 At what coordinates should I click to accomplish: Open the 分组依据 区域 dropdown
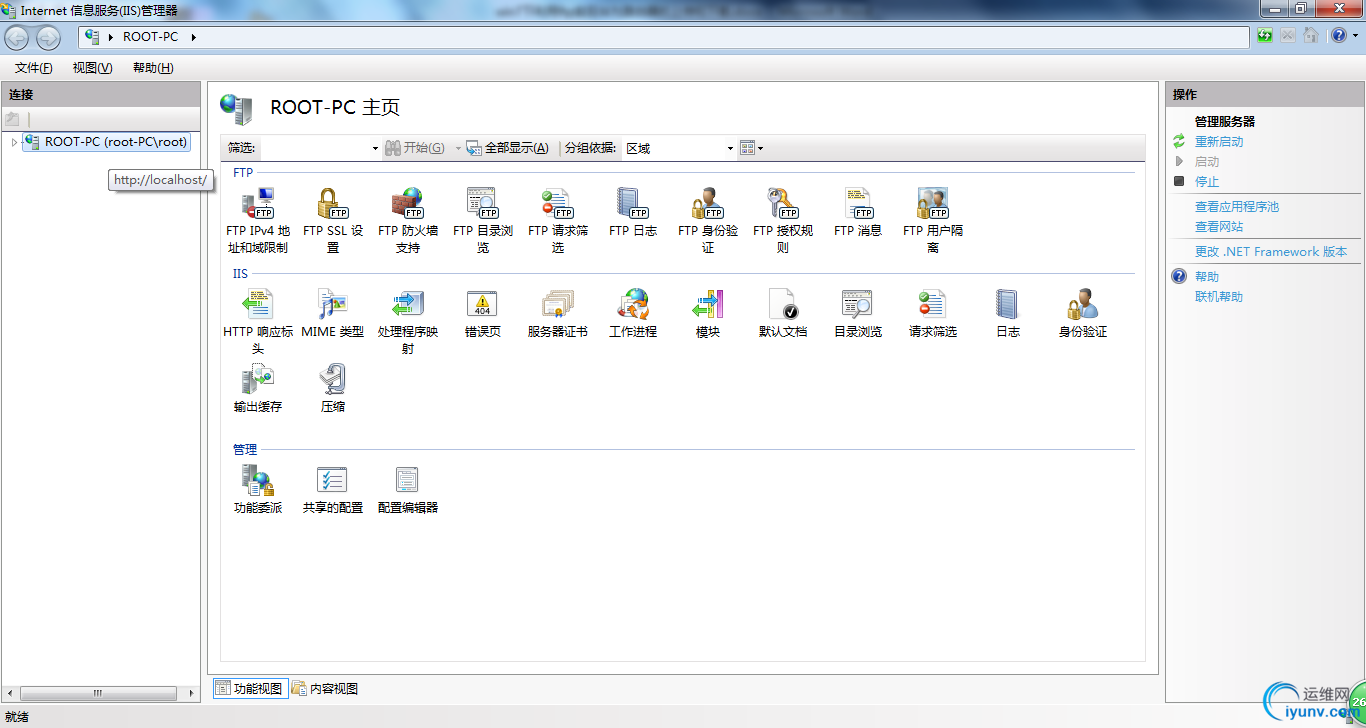(x=679, y=147)
